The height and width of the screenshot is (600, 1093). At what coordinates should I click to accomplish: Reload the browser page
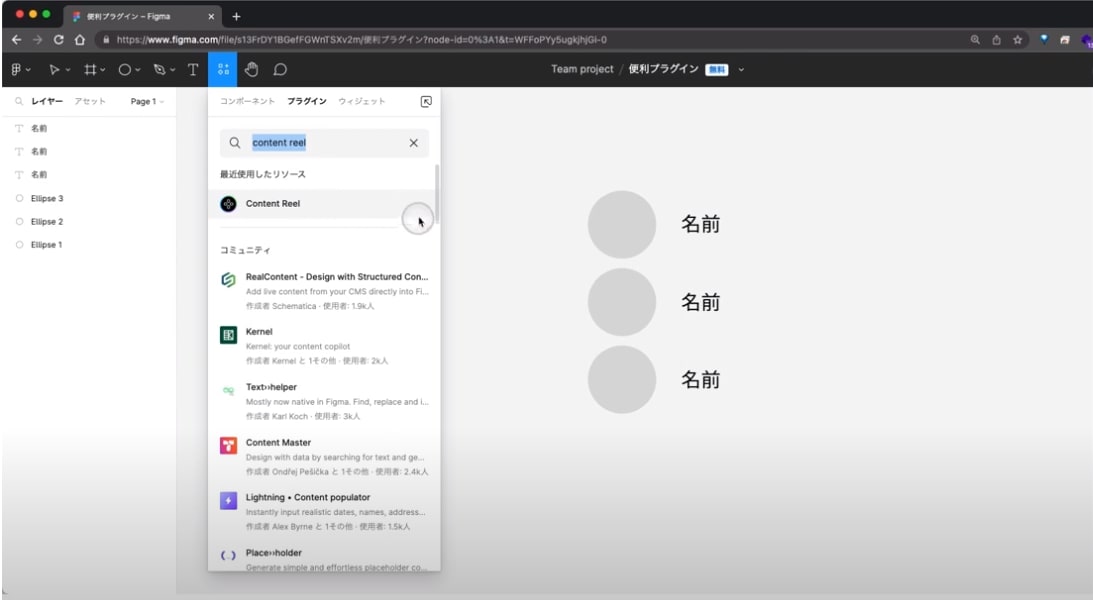pos(59,40)
